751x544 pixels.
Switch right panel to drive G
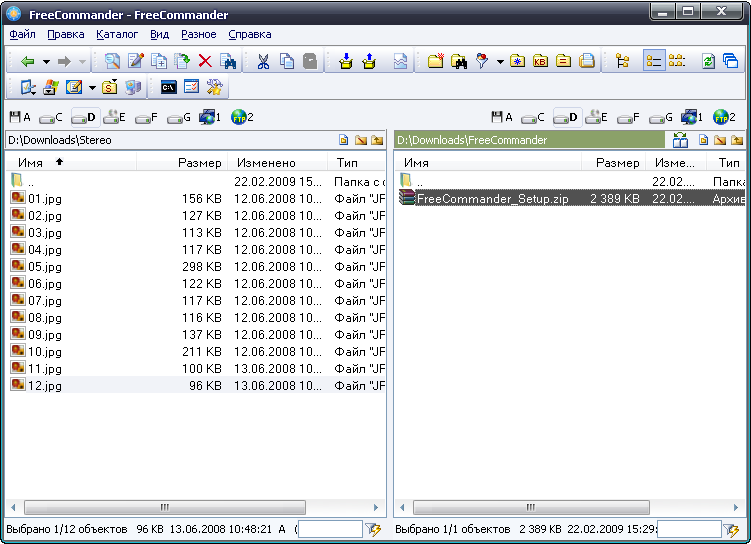tap(660, 117)
